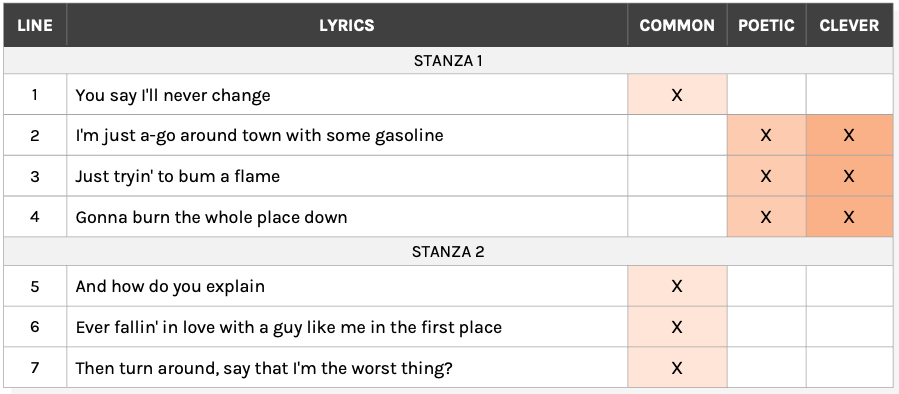Click the LYRICS column header
The image size is (899, 394).
pos(347,25)
